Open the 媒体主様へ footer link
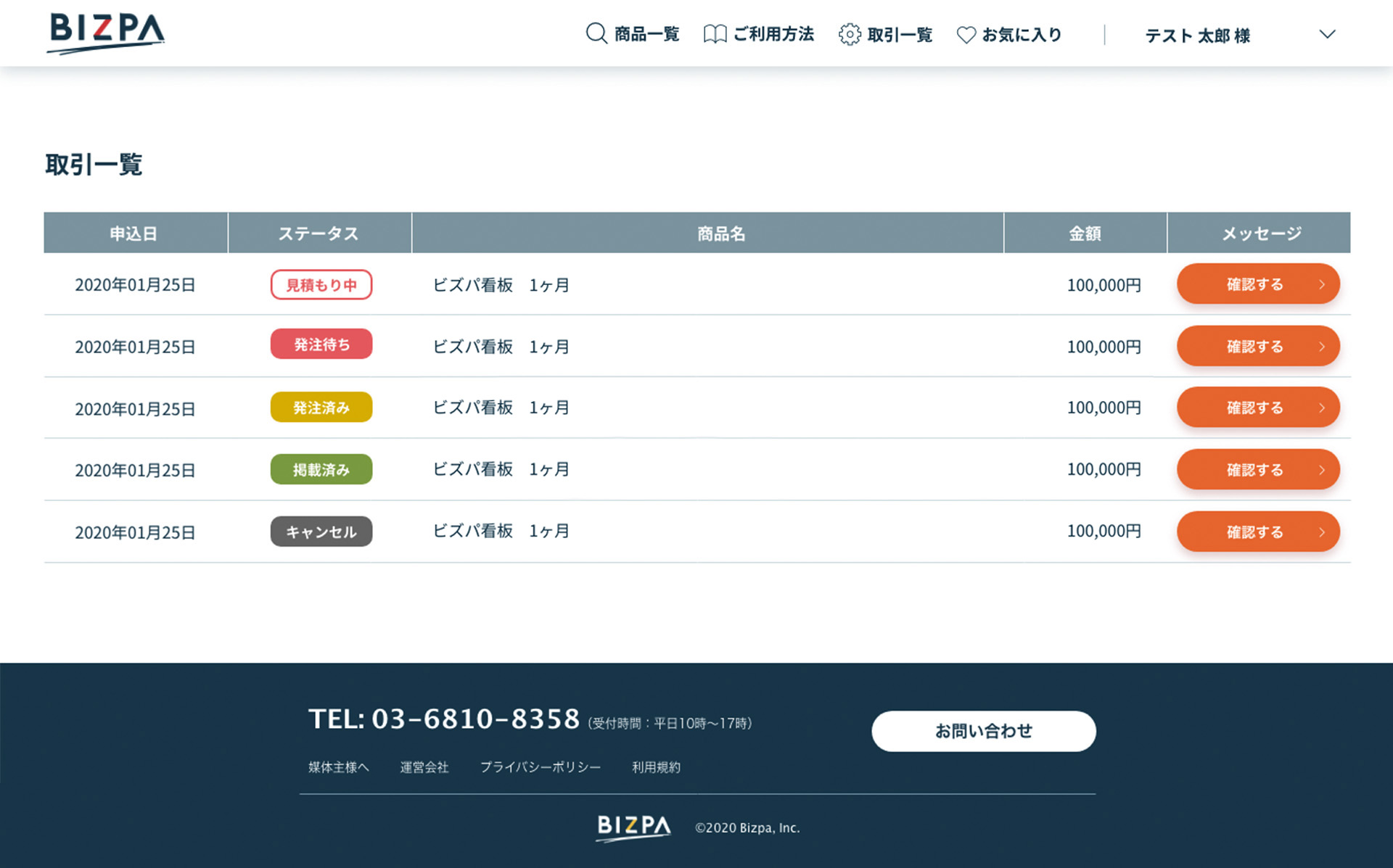 [x=338, y=767]
